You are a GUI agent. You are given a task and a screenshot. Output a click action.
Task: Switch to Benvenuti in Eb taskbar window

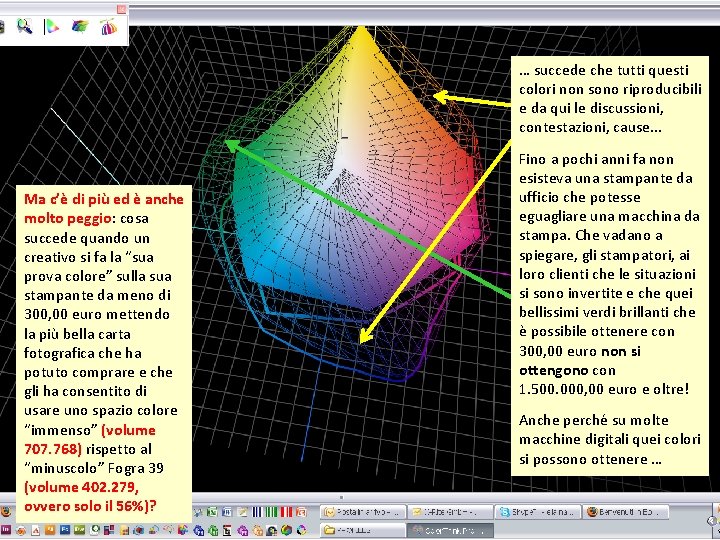[x=626, y=512]
